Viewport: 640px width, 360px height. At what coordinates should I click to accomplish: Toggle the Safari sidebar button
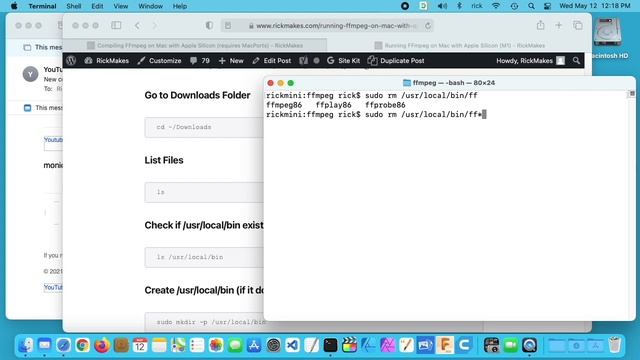(116, 25)
